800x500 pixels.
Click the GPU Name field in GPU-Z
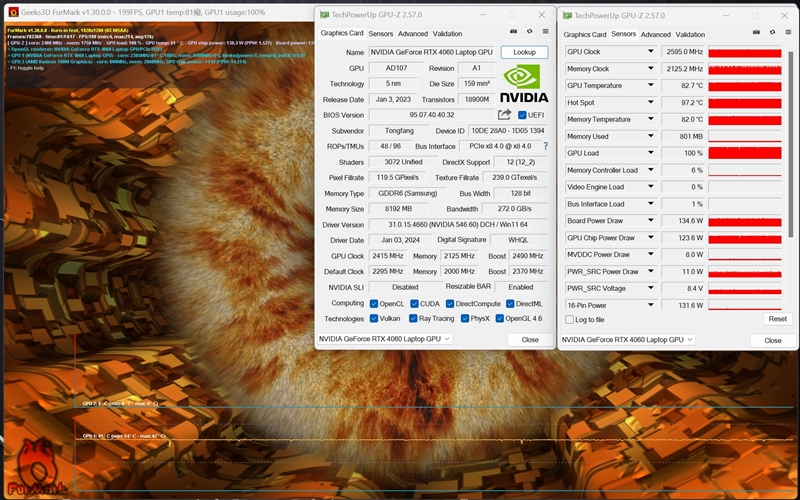pos(432,52)
